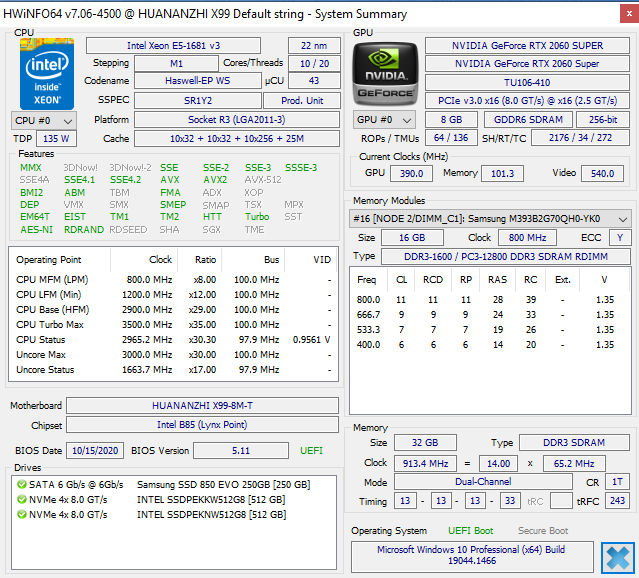Click the ECC Y field

click(x=620, y=238)
